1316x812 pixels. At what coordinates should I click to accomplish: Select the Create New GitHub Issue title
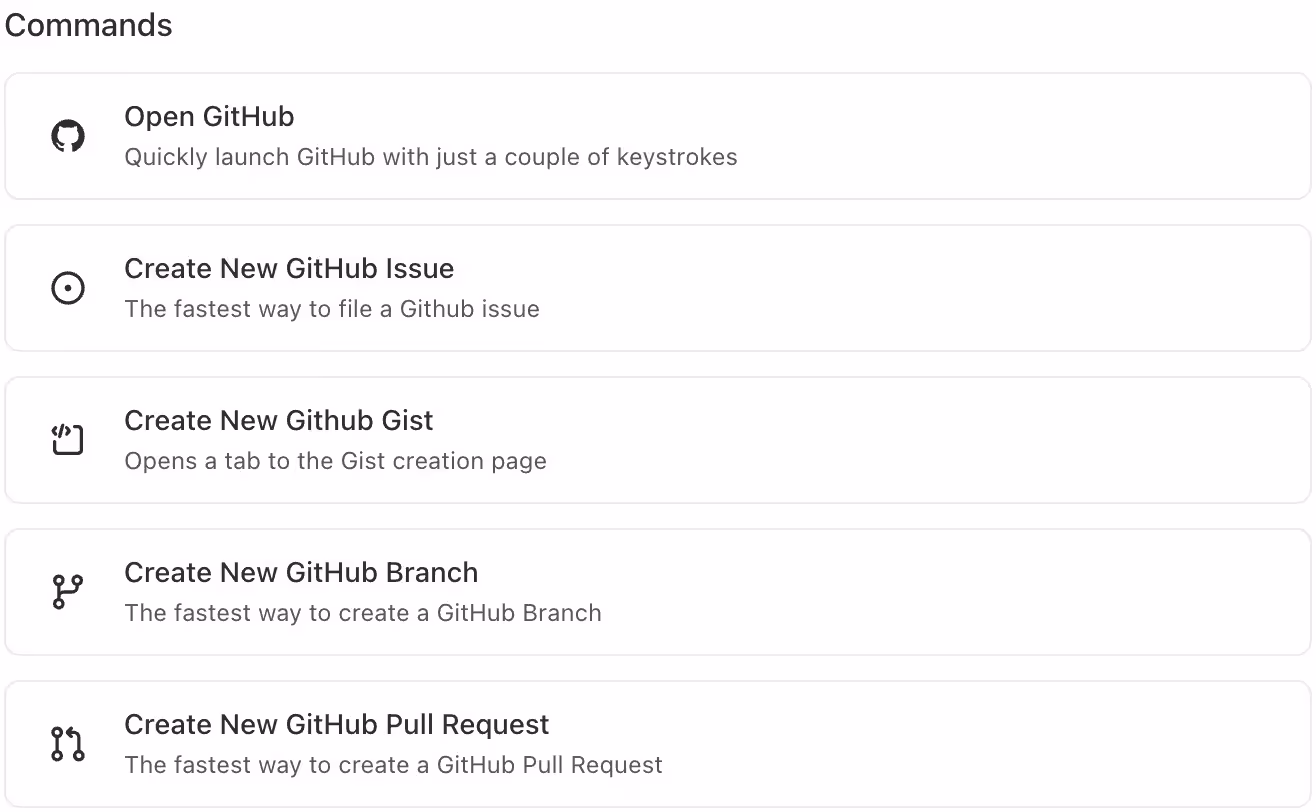pos(289,269)
